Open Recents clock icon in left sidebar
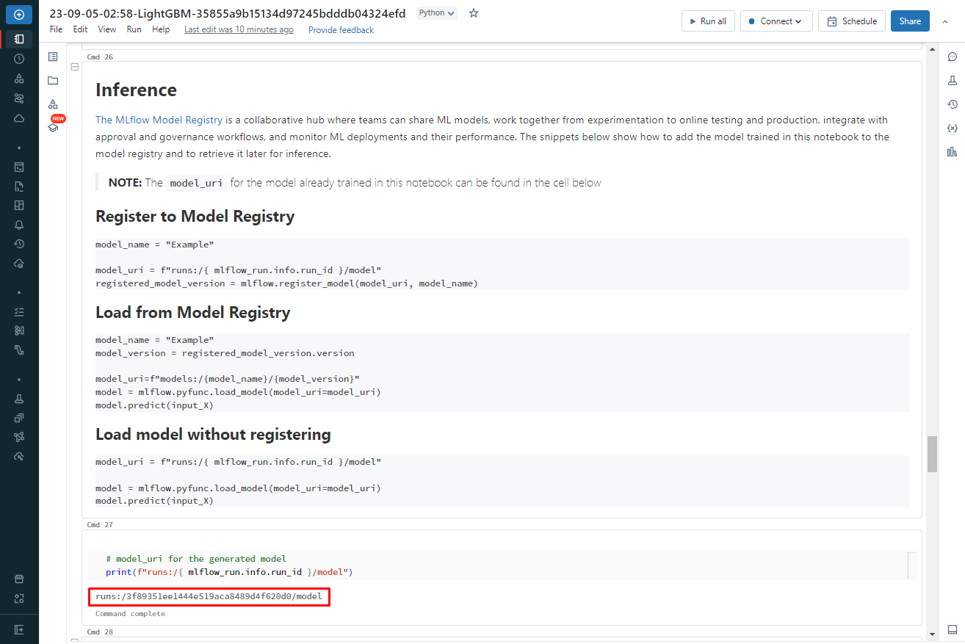 [x=19, y=59]
